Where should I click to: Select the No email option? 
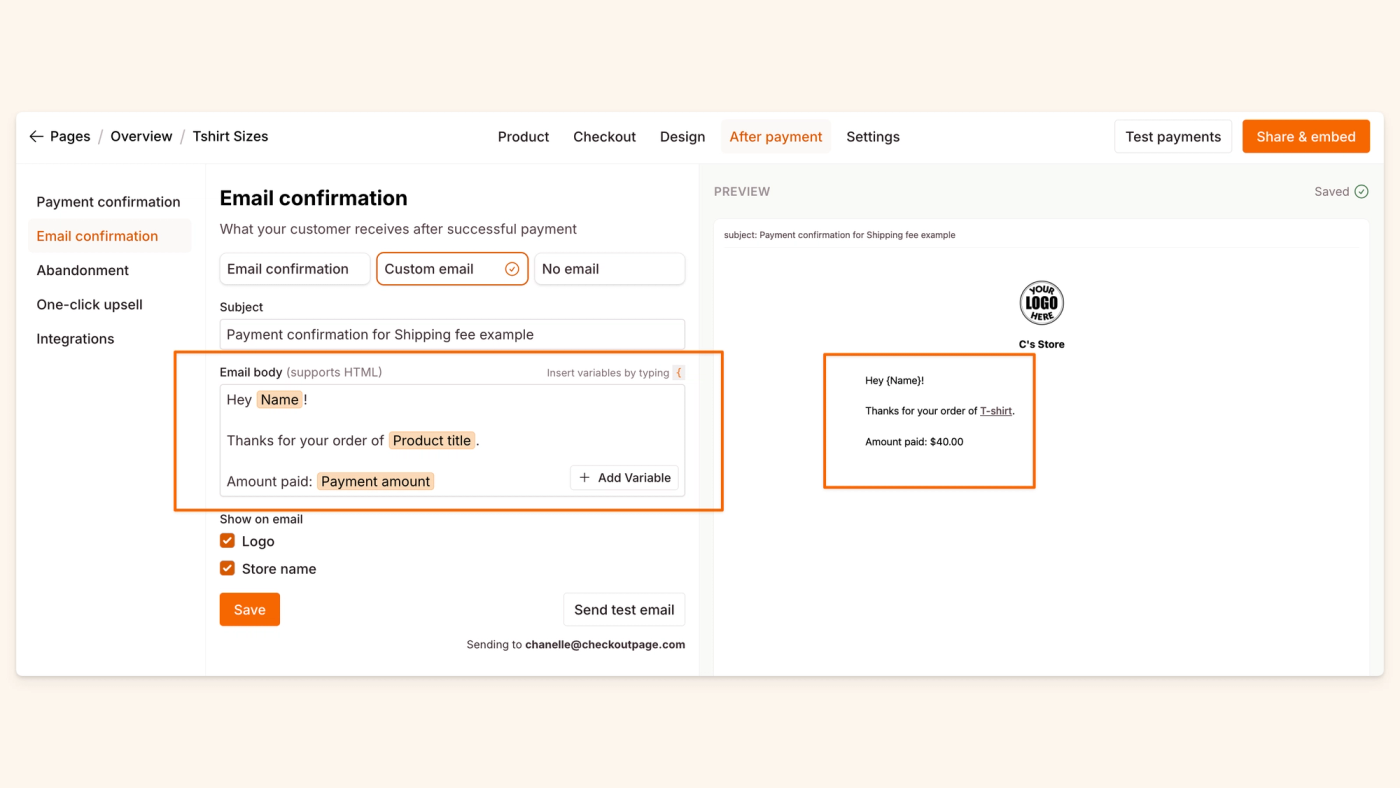[x=610, y=269]
